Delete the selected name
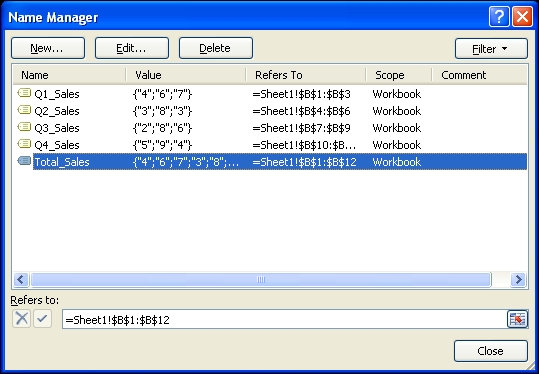This screenshot has height=374, width=539. (216, 48)
